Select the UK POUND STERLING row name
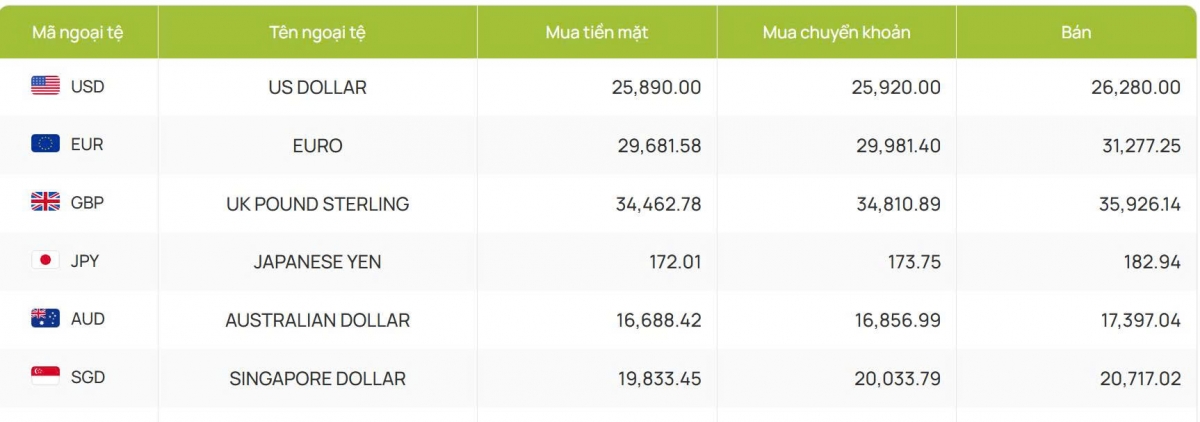1200x422 pixels. [x=317, y=204]
